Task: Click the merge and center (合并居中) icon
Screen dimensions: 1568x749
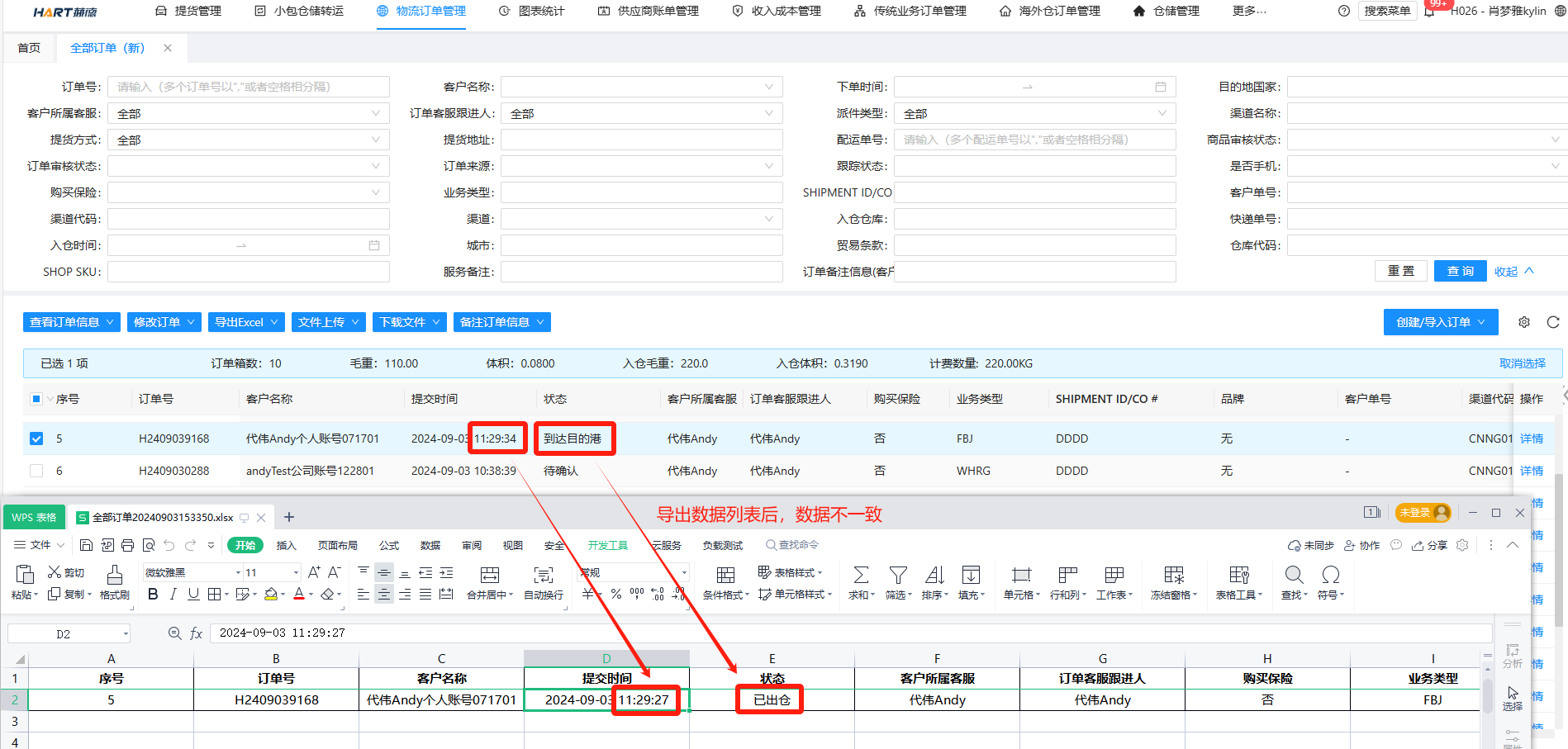Action: tap(490, 576)
